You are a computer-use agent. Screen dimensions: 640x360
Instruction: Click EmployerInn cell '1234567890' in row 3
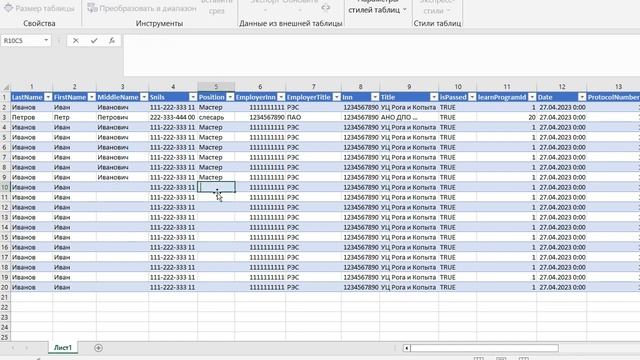pyautogui.click(x=260, y=117)
